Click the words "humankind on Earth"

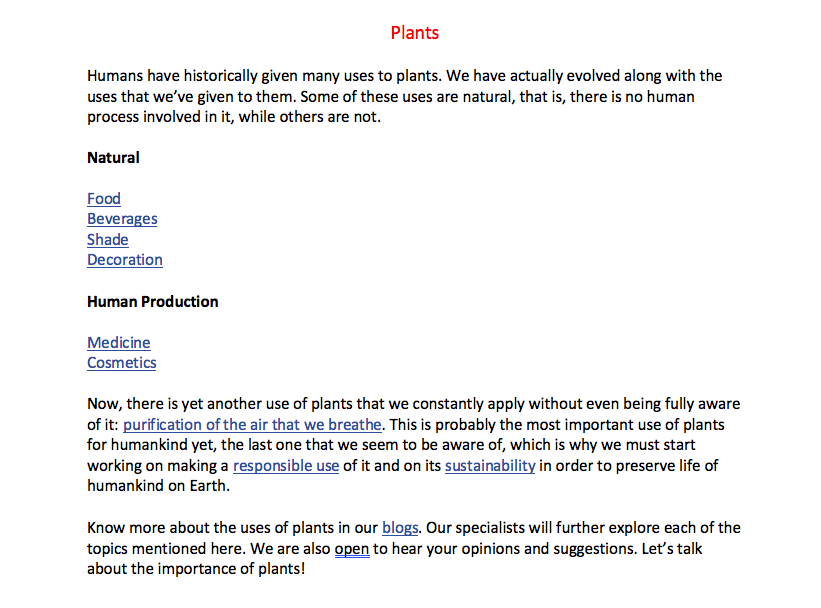tap(158, 487)
